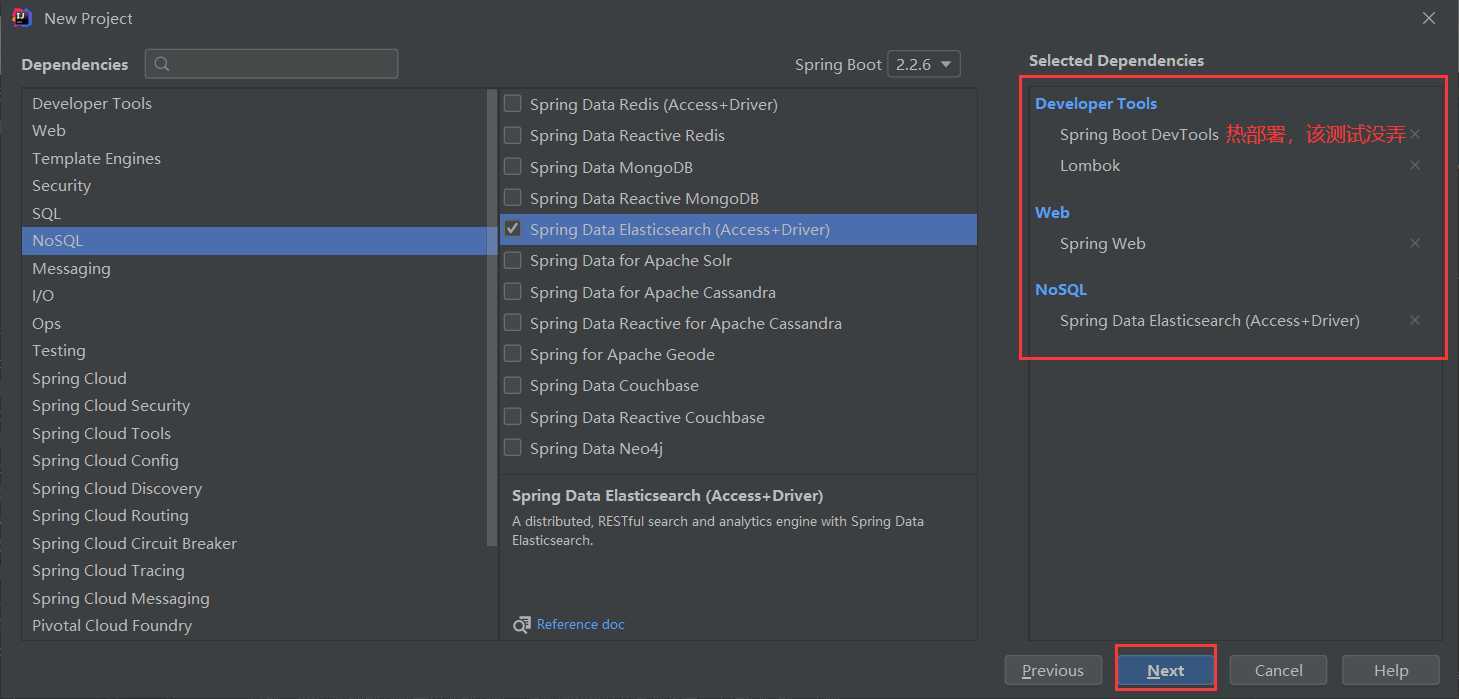
Task: Check Spring Data Reactive Redis
Action: click(x=513, y=135)
